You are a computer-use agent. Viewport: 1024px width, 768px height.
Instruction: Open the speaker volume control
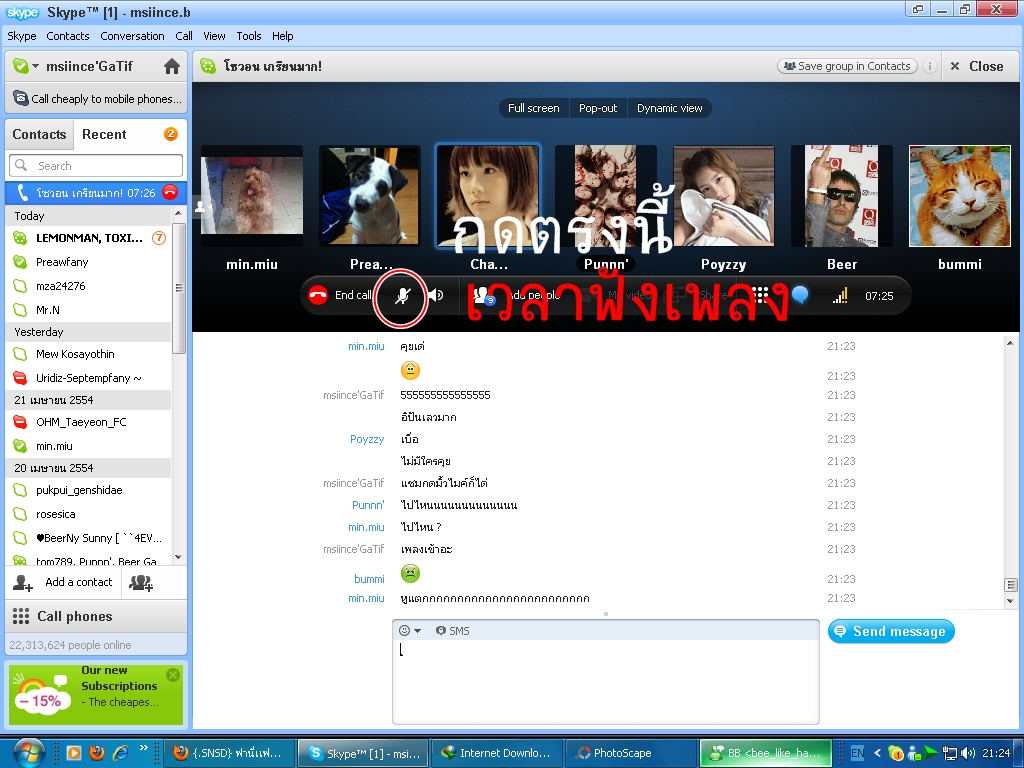point(437,295)
